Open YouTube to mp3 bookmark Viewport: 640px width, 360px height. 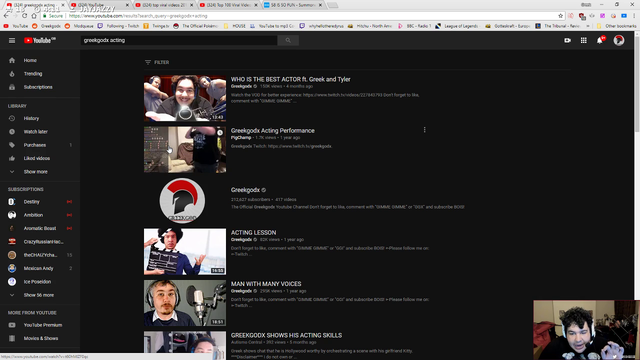[x=272, y=26]
